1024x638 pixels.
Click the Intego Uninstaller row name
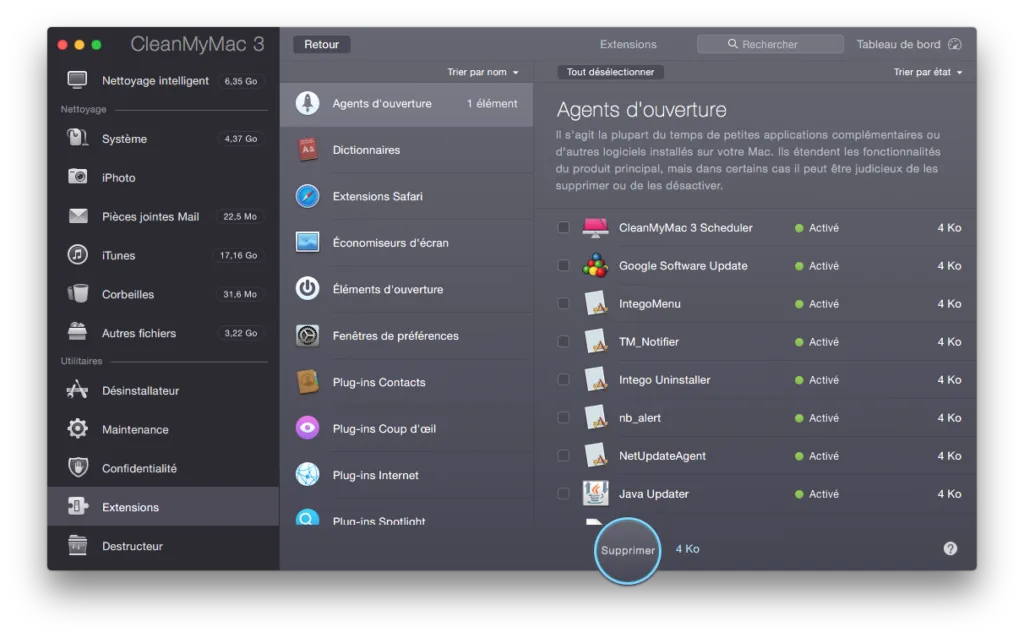point(664,380)
